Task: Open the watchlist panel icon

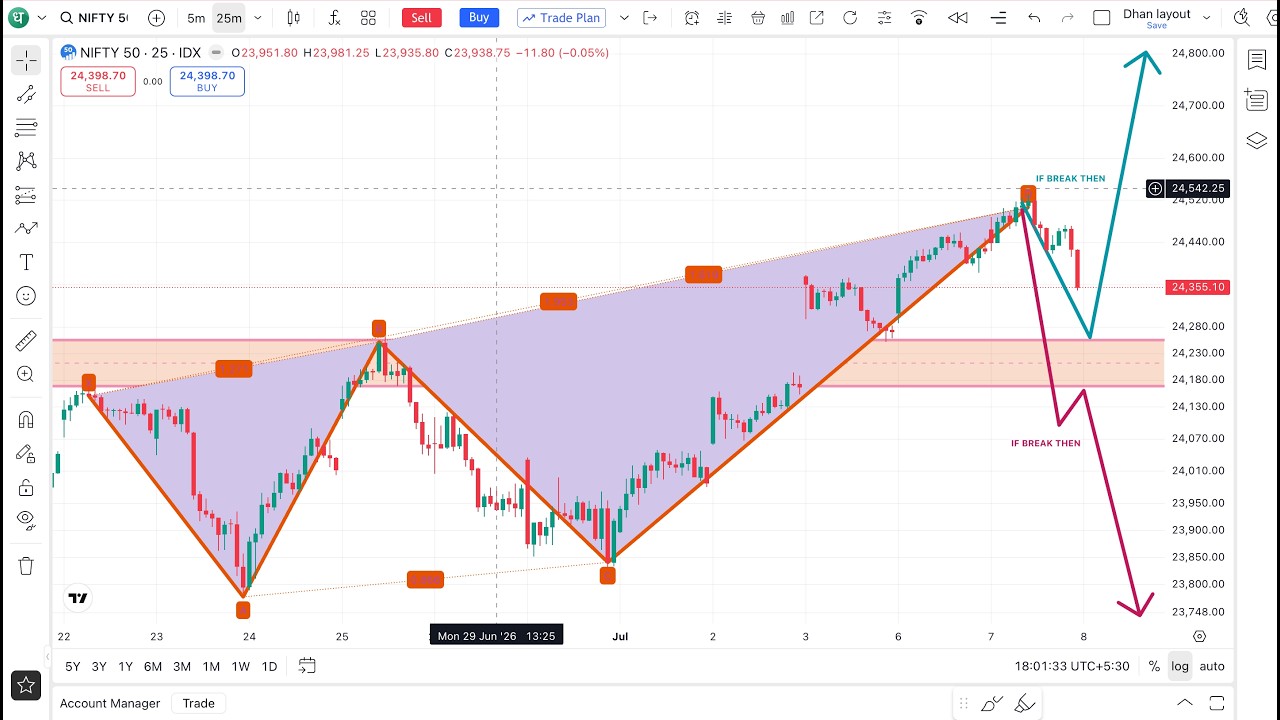Action: pyautogui.click(x=1257, y=60)
